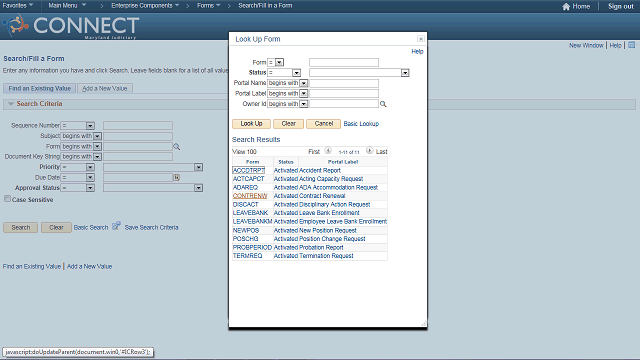Switch to Add a New Value tab
640x360 pixels.
click(104, 88)
